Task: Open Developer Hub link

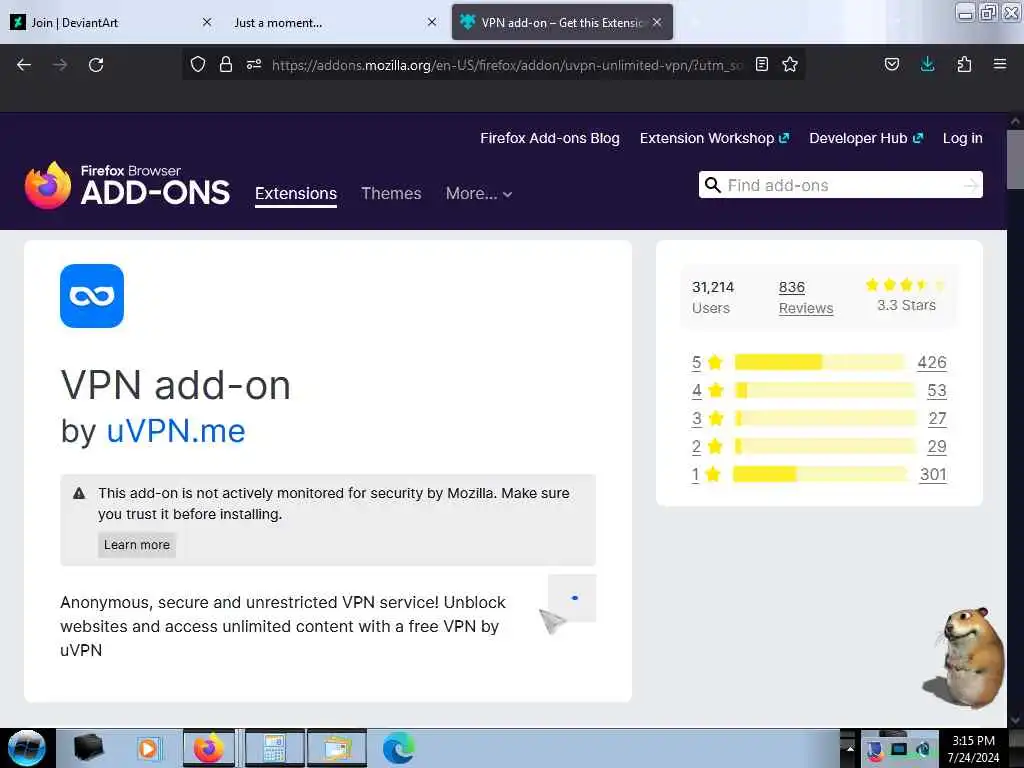Action: coord(866,138)
